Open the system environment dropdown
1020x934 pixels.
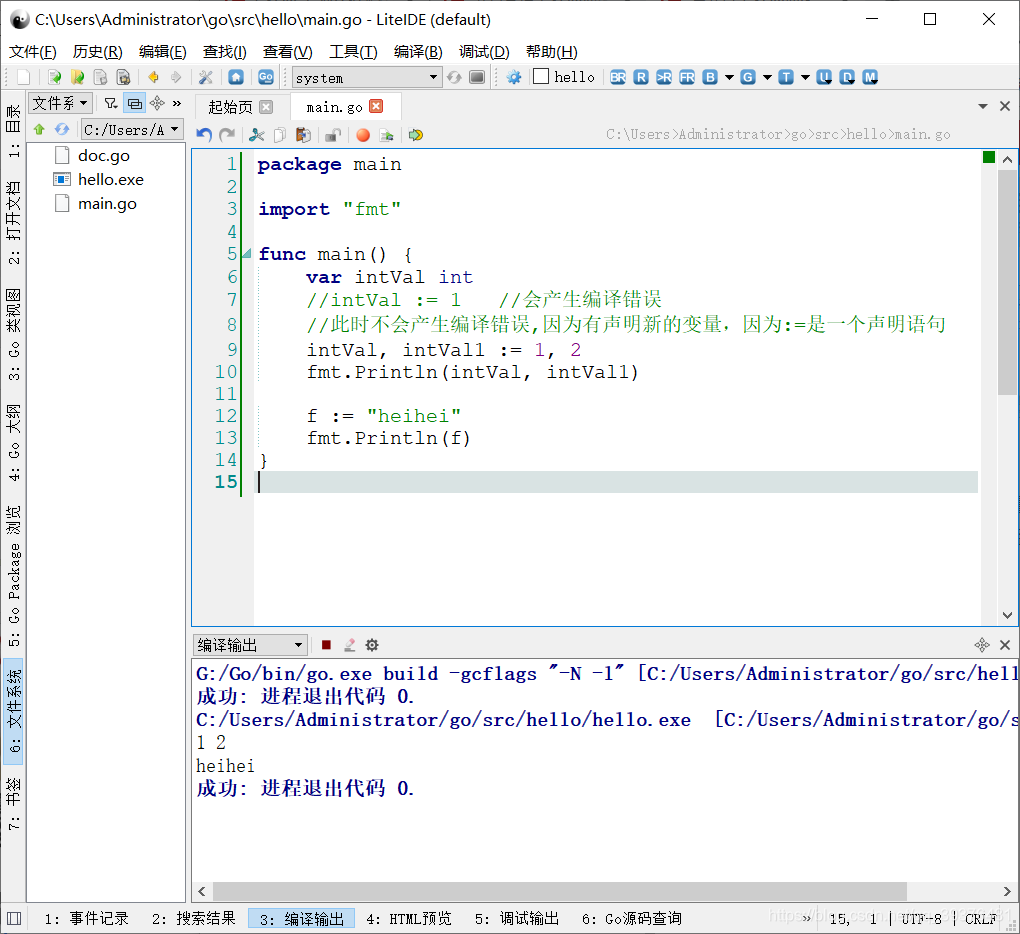pyautogui.click(x=367, y=77)
